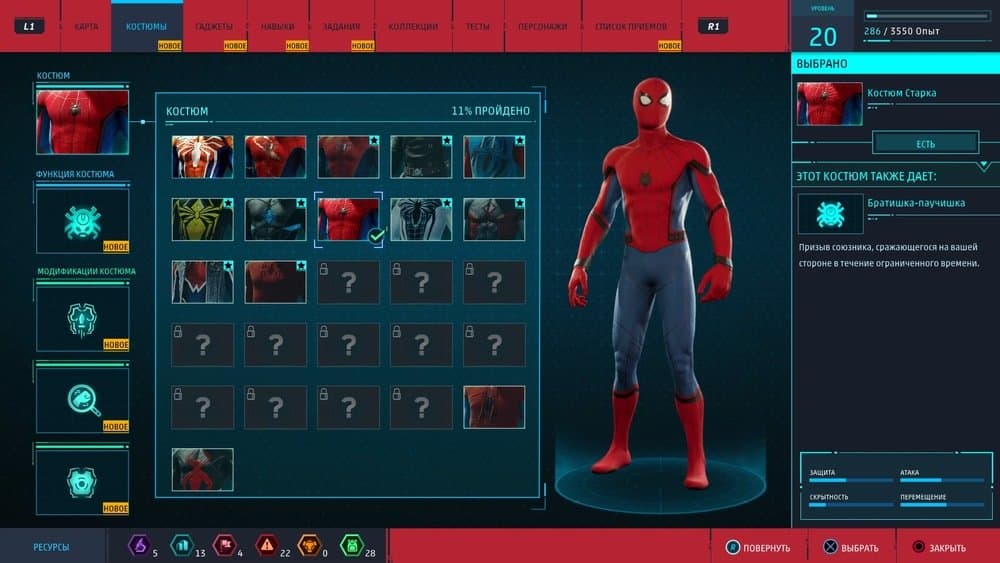This screenshot has width=1000, height=563.
Task: Select the dark black suit in first row
Action: (421, 157)
